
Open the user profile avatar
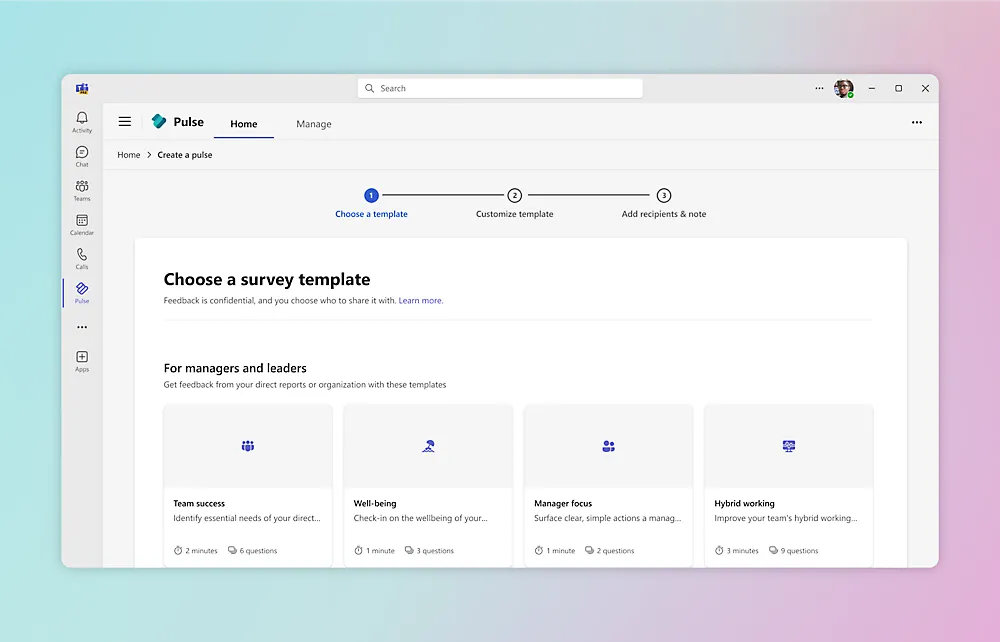pyautogui.click(x=844, y=88)
